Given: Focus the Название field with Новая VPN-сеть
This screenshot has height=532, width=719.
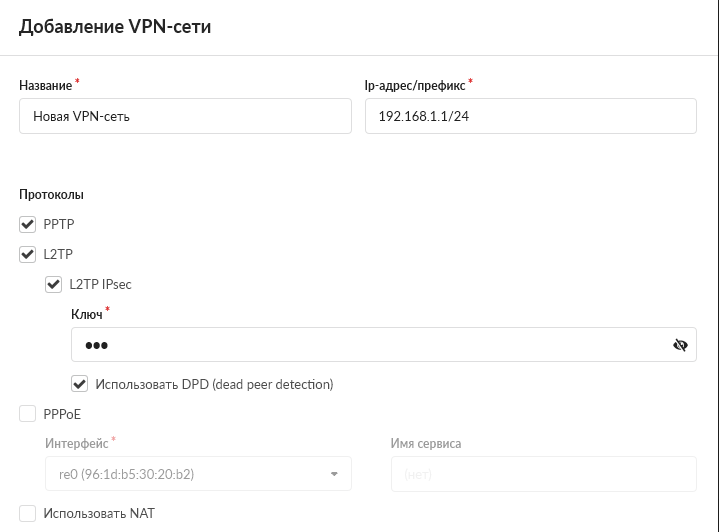Looking at the screenshot, I should point(185,116).
